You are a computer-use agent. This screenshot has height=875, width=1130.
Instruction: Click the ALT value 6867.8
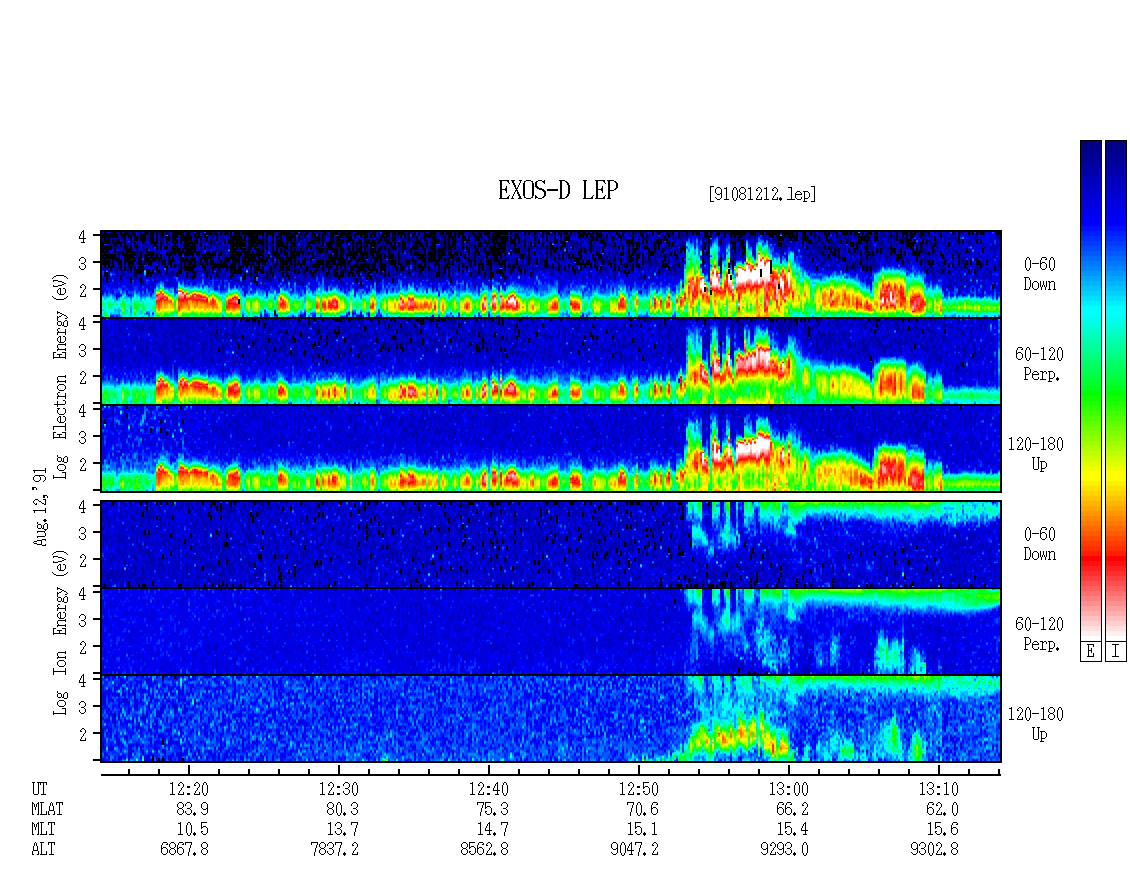click(184, 850)
